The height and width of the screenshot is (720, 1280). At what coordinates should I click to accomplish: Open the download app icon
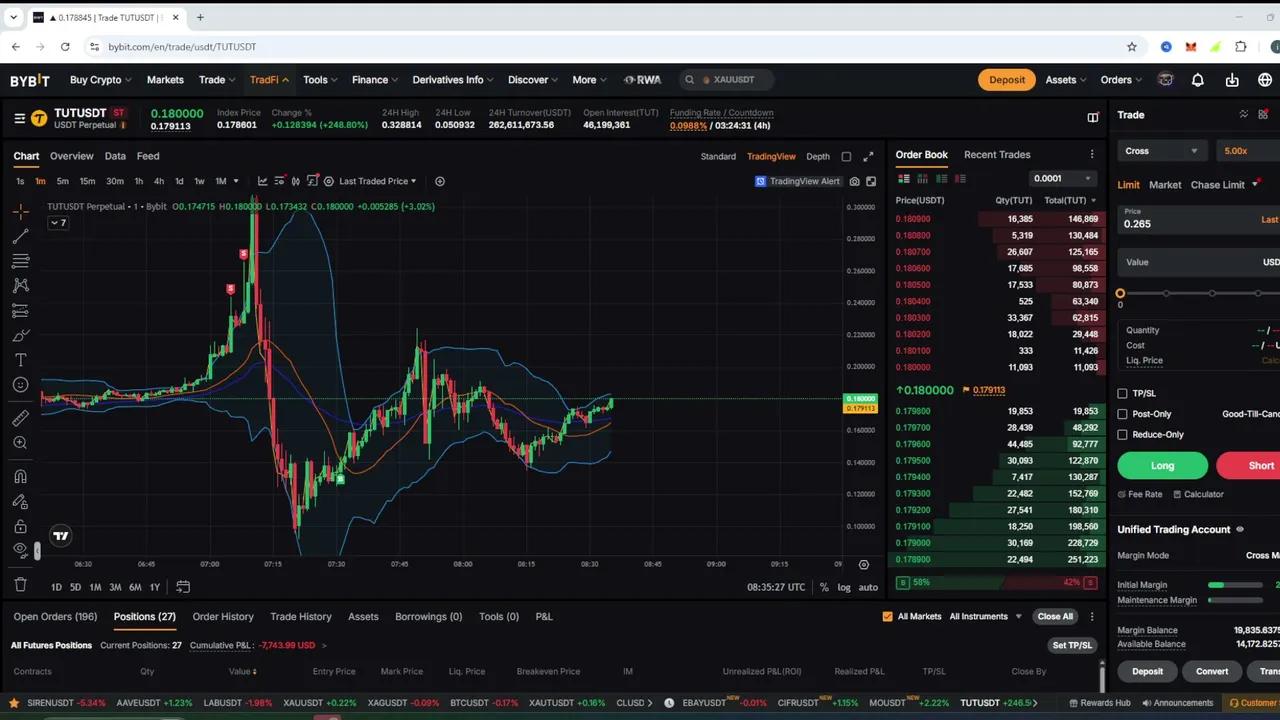[x=1232, y=80]
